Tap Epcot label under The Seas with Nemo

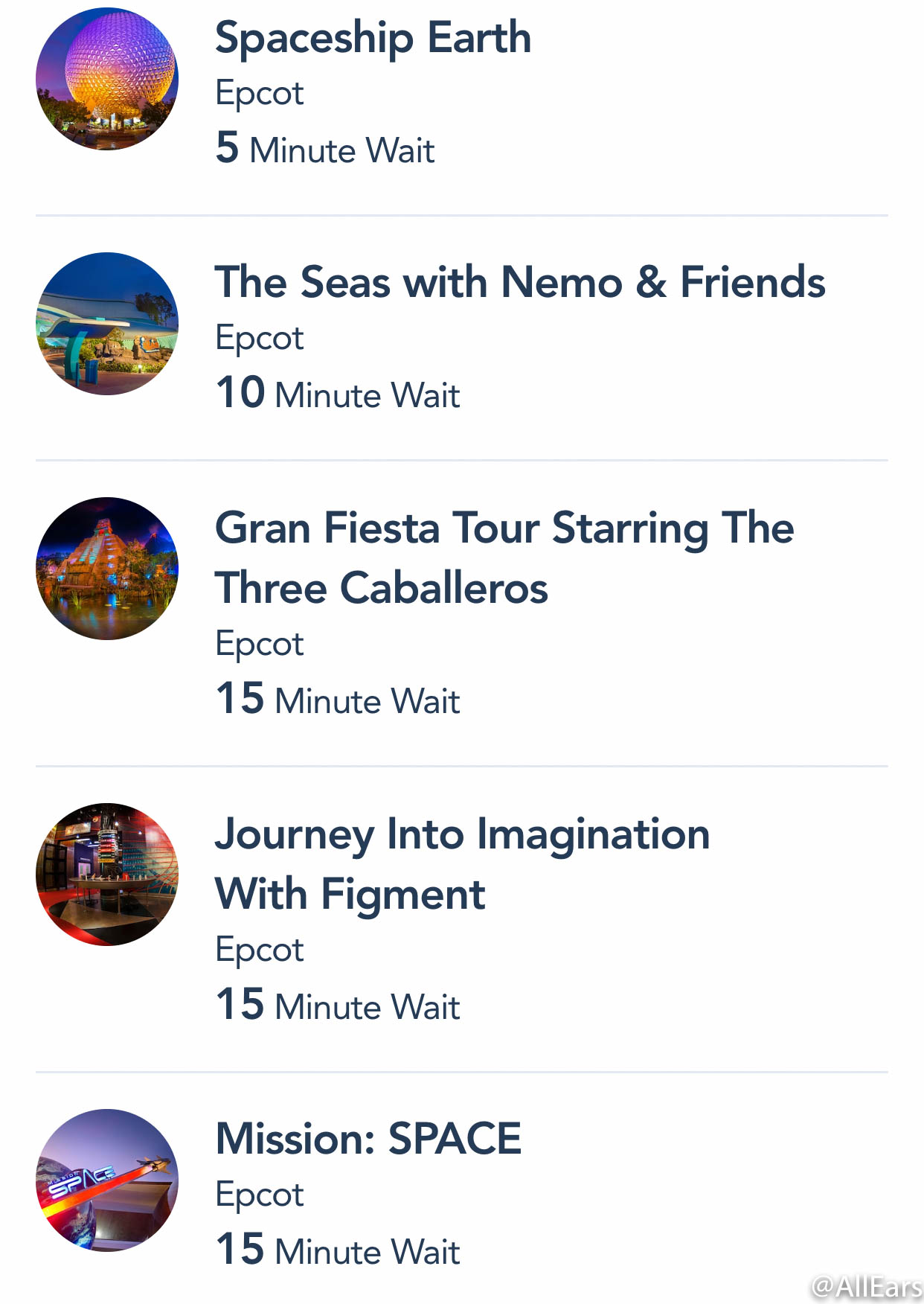coord(260,339)
